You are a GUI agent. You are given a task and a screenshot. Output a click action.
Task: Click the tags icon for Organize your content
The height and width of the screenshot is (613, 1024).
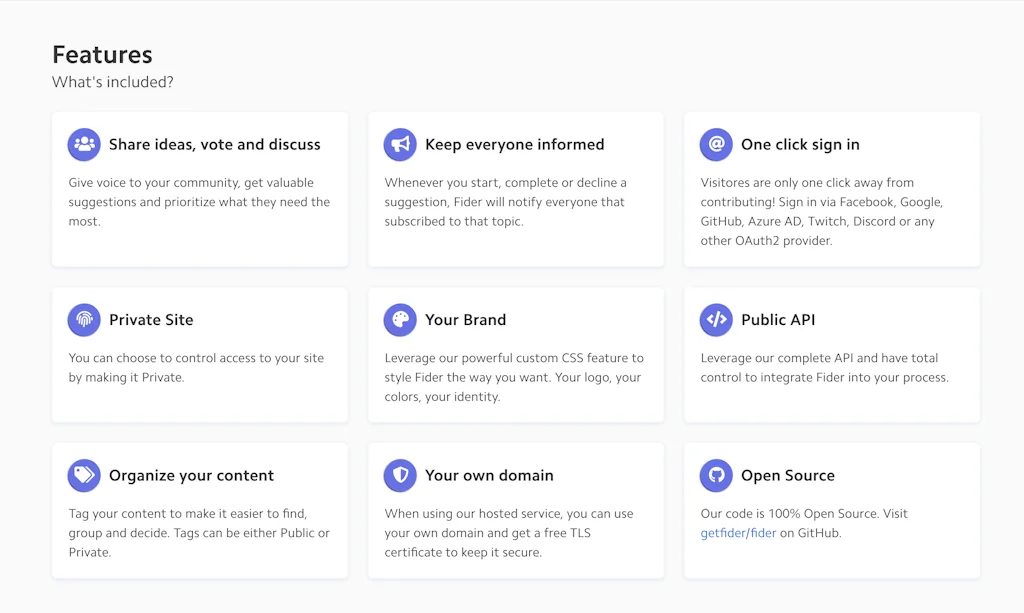click(84, 476)
